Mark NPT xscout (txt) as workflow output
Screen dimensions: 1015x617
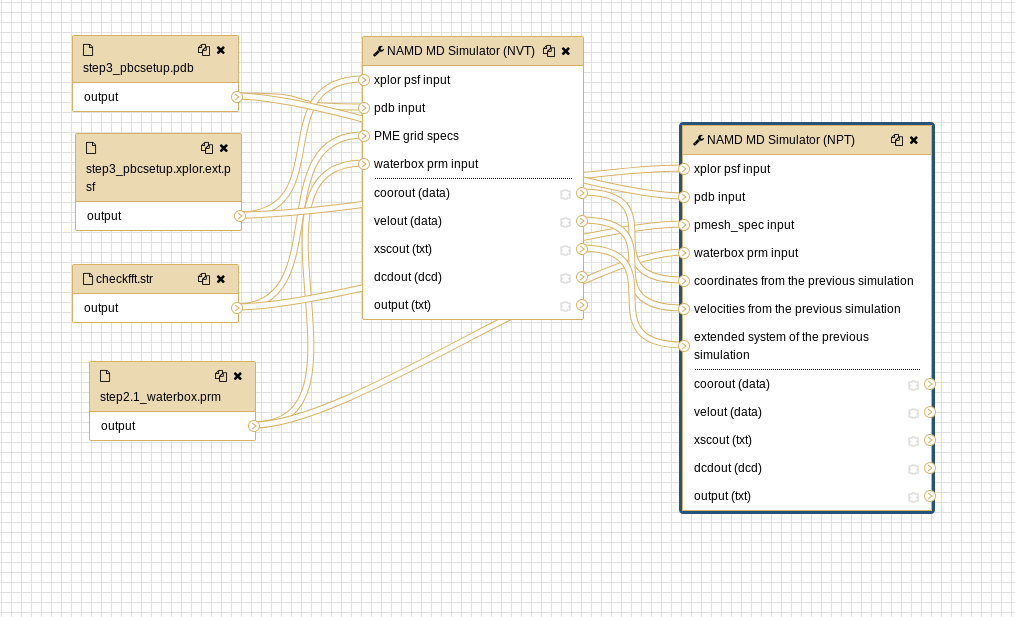[x=913, y=441]
